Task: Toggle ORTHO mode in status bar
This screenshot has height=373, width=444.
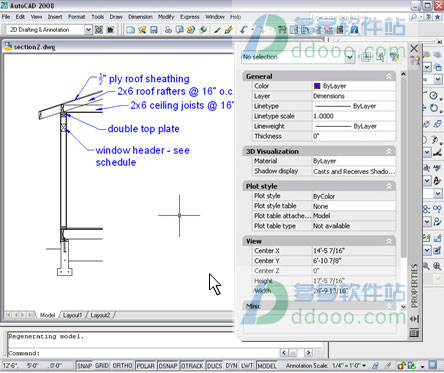Action: (x=122, y=366)
